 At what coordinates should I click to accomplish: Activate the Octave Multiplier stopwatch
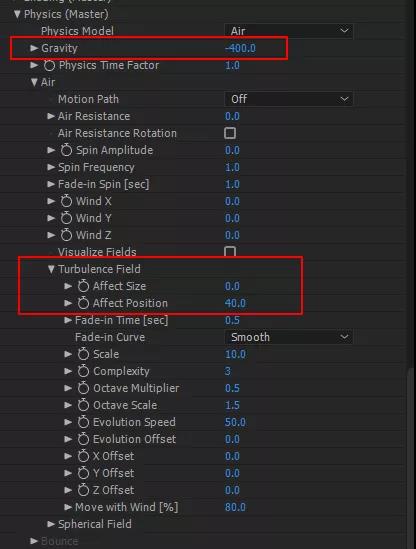[x=83, y=388]
